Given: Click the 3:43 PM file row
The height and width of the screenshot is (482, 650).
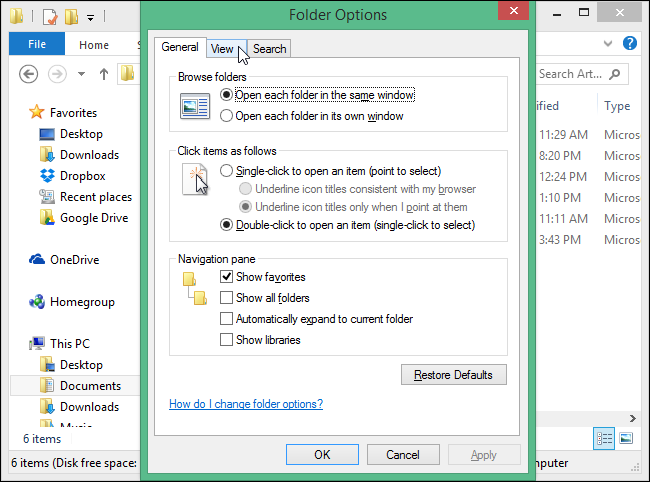Looking at the screenshot, I should pos(589,240).
